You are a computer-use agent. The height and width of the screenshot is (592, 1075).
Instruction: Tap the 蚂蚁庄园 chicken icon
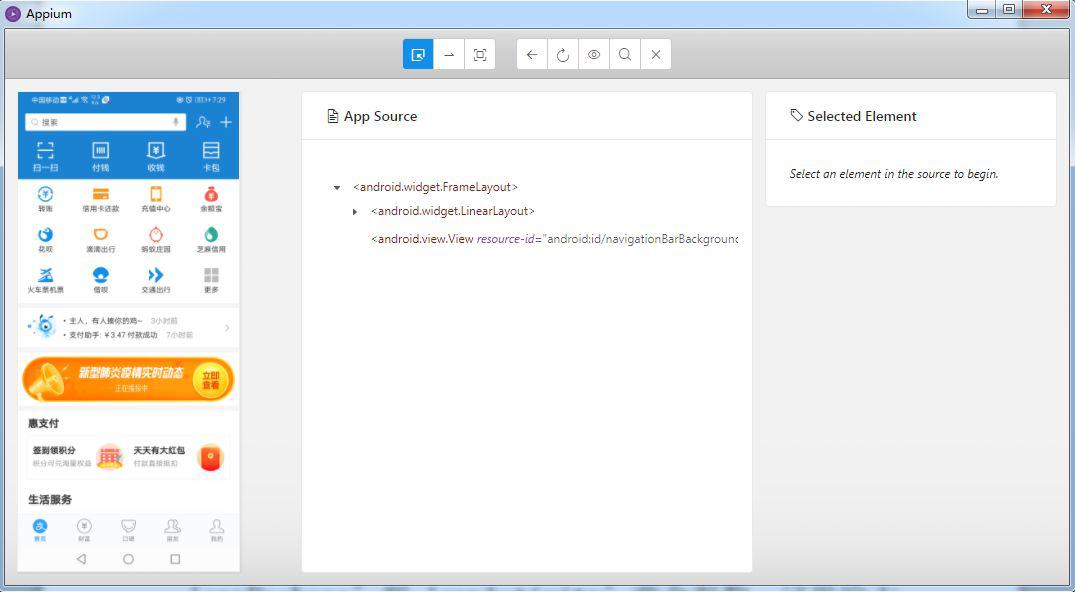click(156, 235)
